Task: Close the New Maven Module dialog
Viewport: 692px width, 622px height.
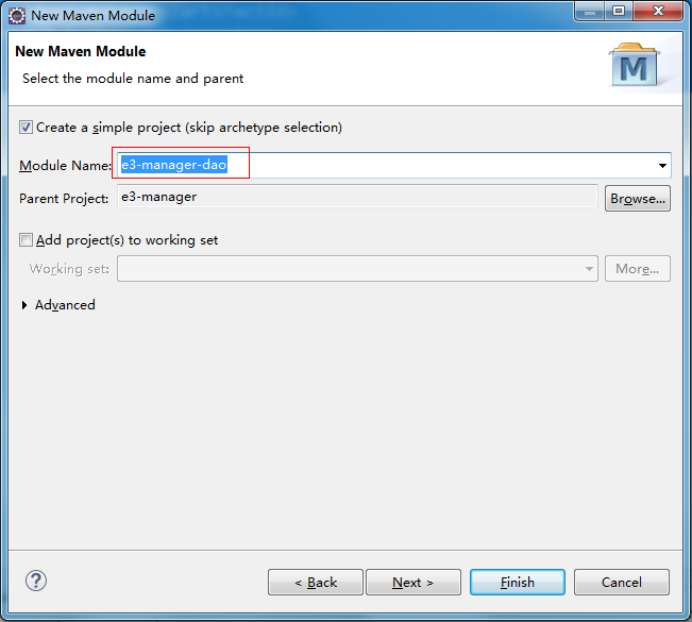Action: 658,11
